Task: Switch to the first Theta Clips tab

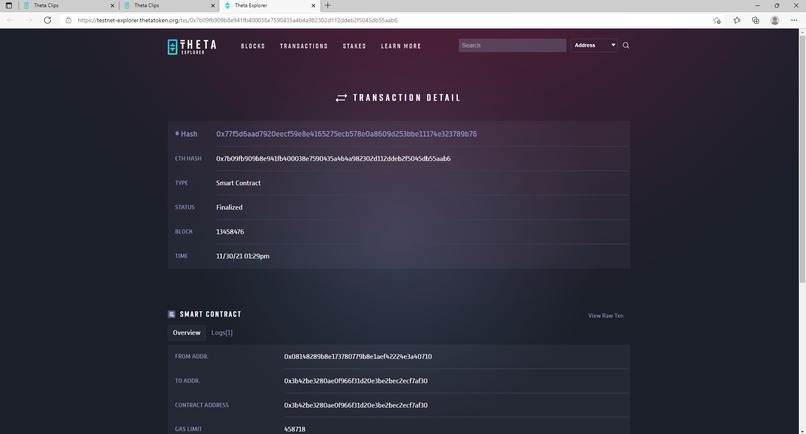Action: point(68,5)
